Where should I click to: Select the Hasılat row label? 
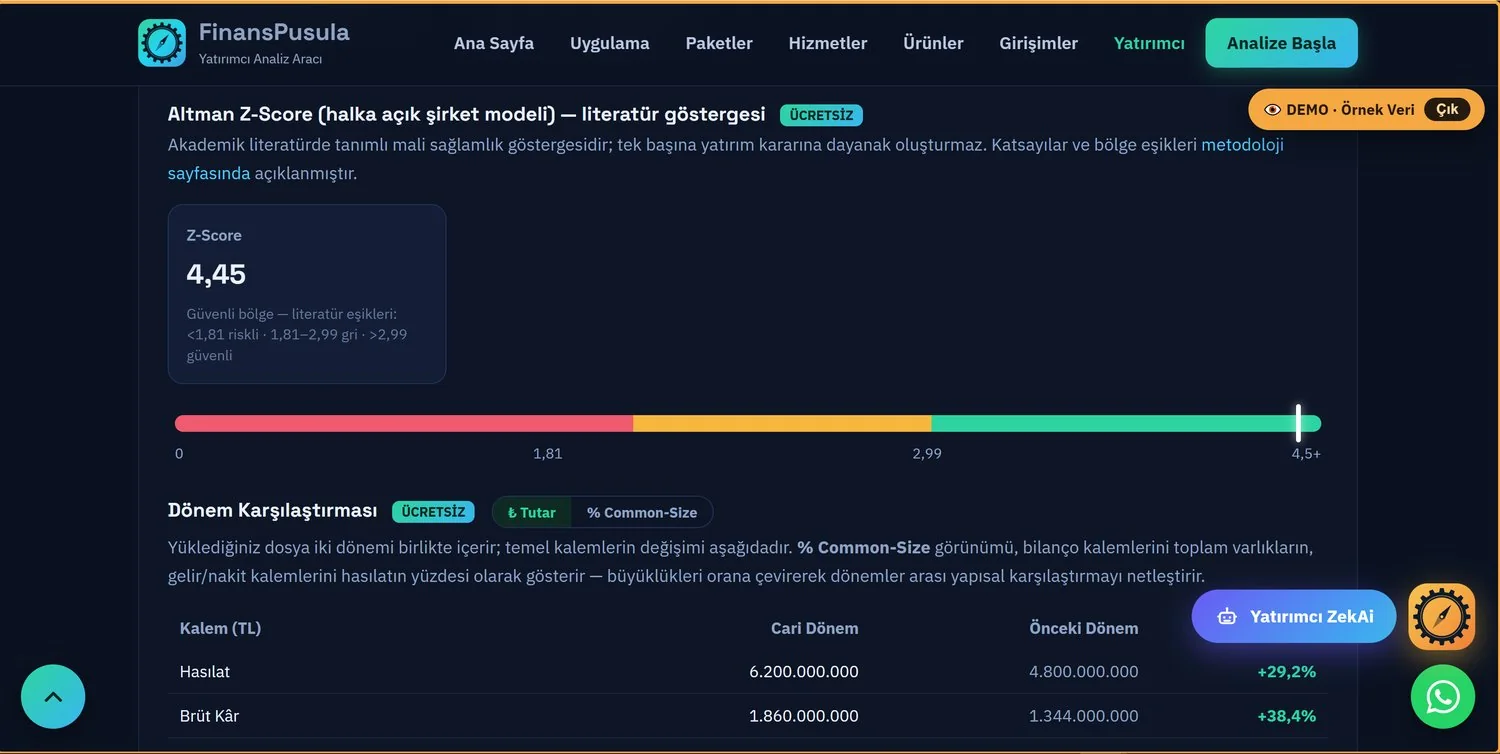(x=205, y=672)
